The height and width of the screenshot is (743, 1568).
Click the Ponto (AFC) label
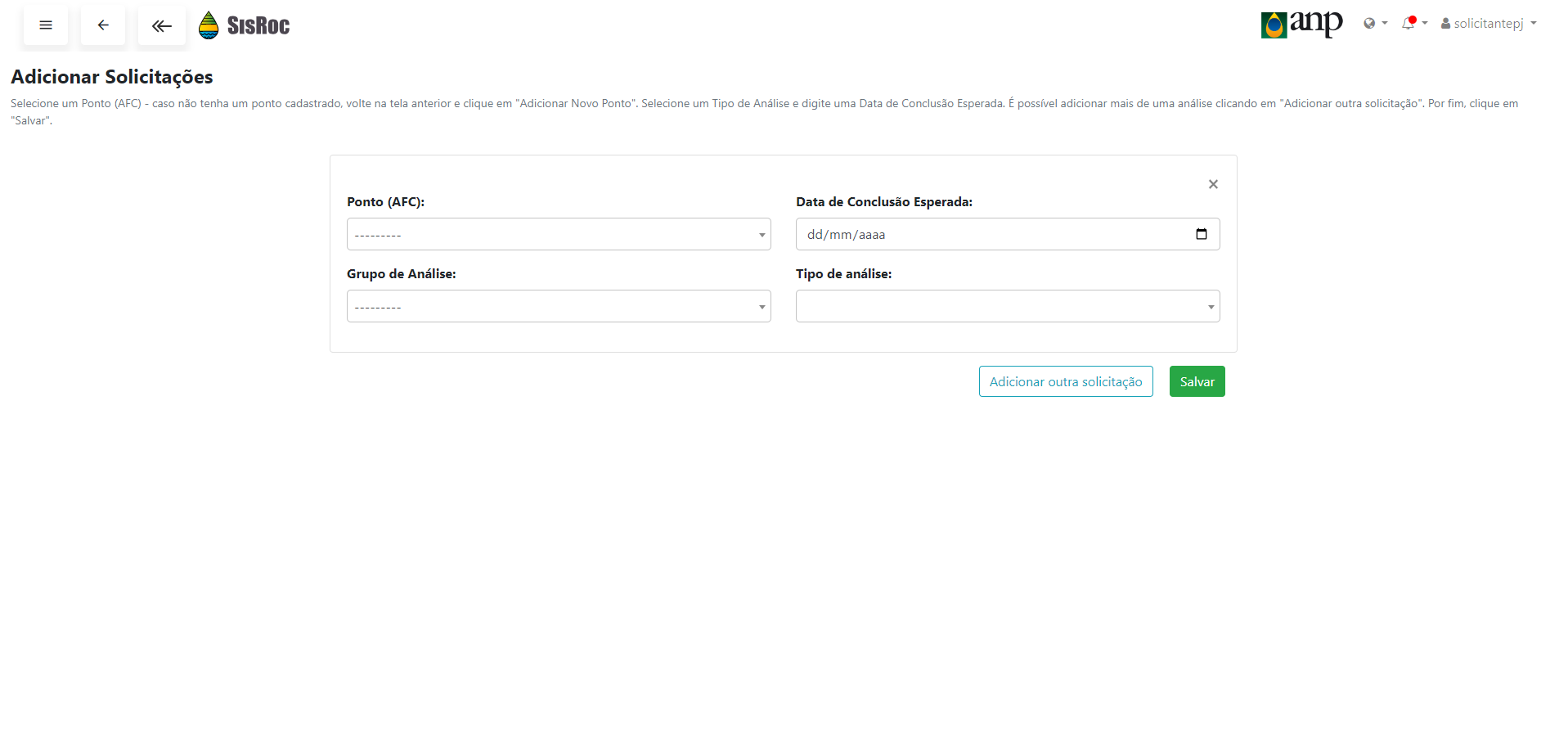(x=385, y=202)
